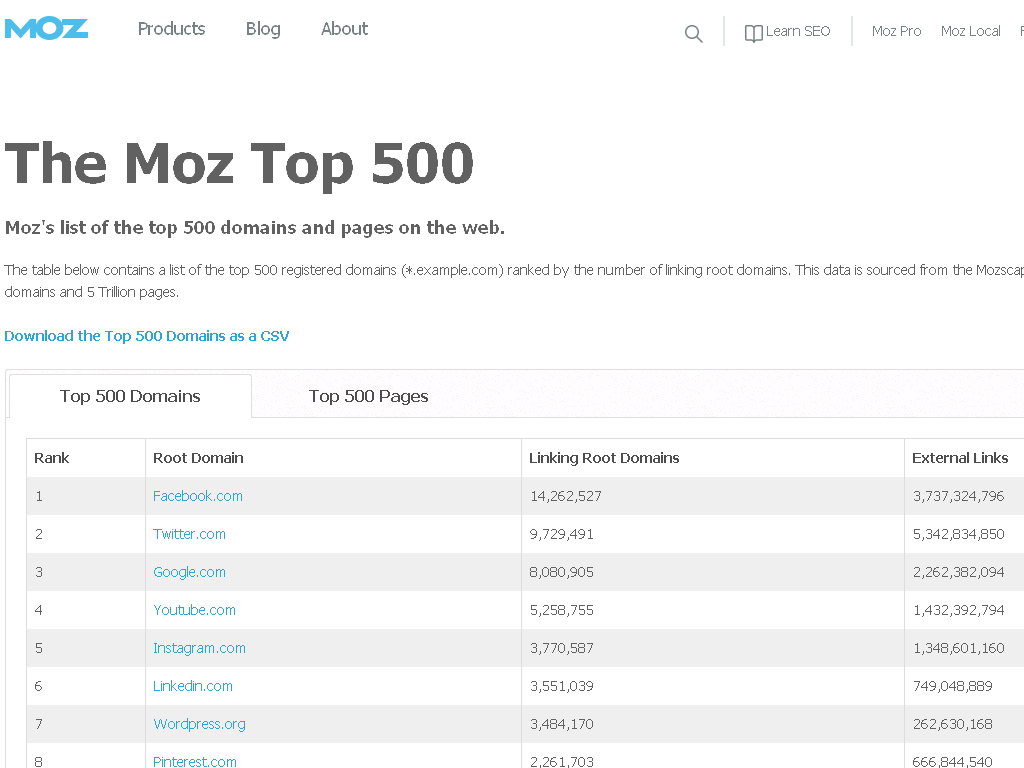Open the Facebook.com link

[197, 496]
